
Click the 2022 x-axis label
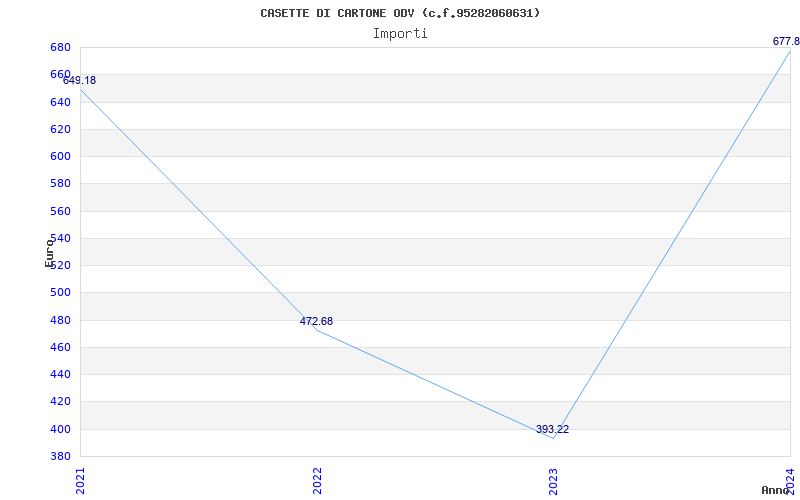tap(317, 481)
